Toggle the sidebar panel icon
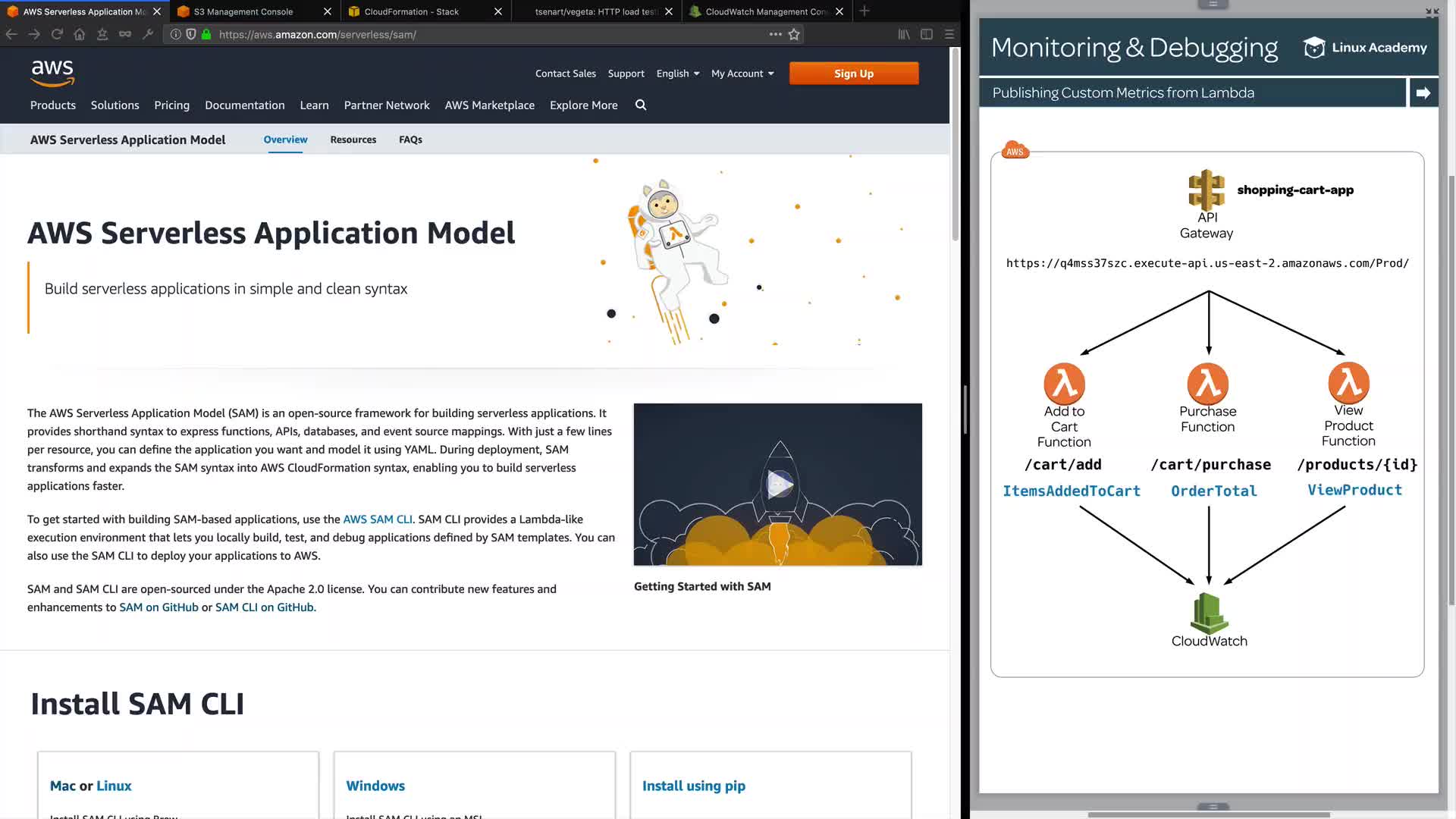Screen dimensions: 1456x819 tap(927, 34)
